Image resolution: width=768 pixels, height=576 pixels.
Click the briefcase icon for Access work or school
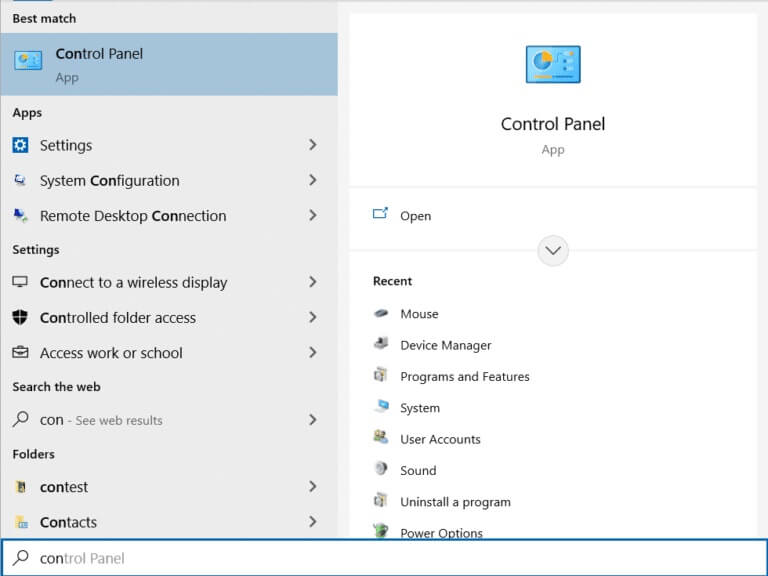(x=20, y=352)
